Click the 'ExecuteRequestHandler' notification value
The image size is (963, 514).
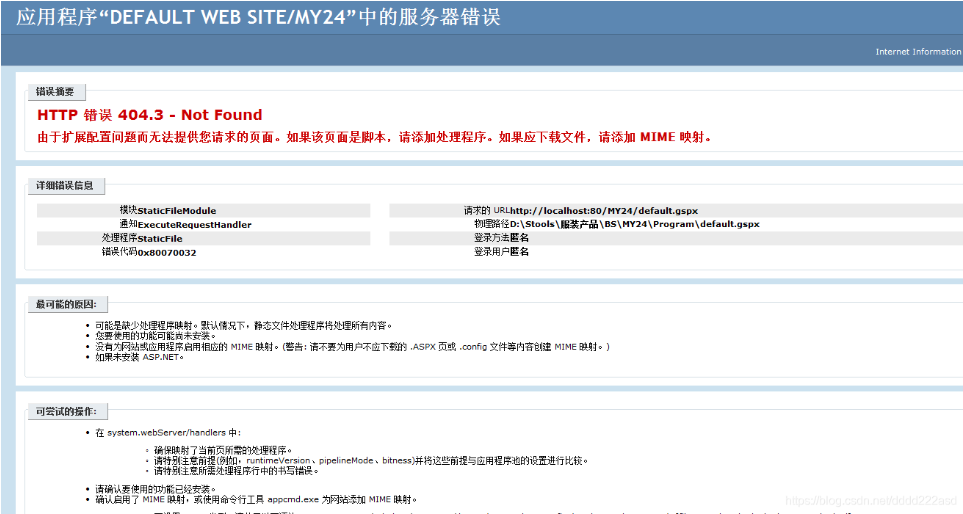click(x=194, y=225)
